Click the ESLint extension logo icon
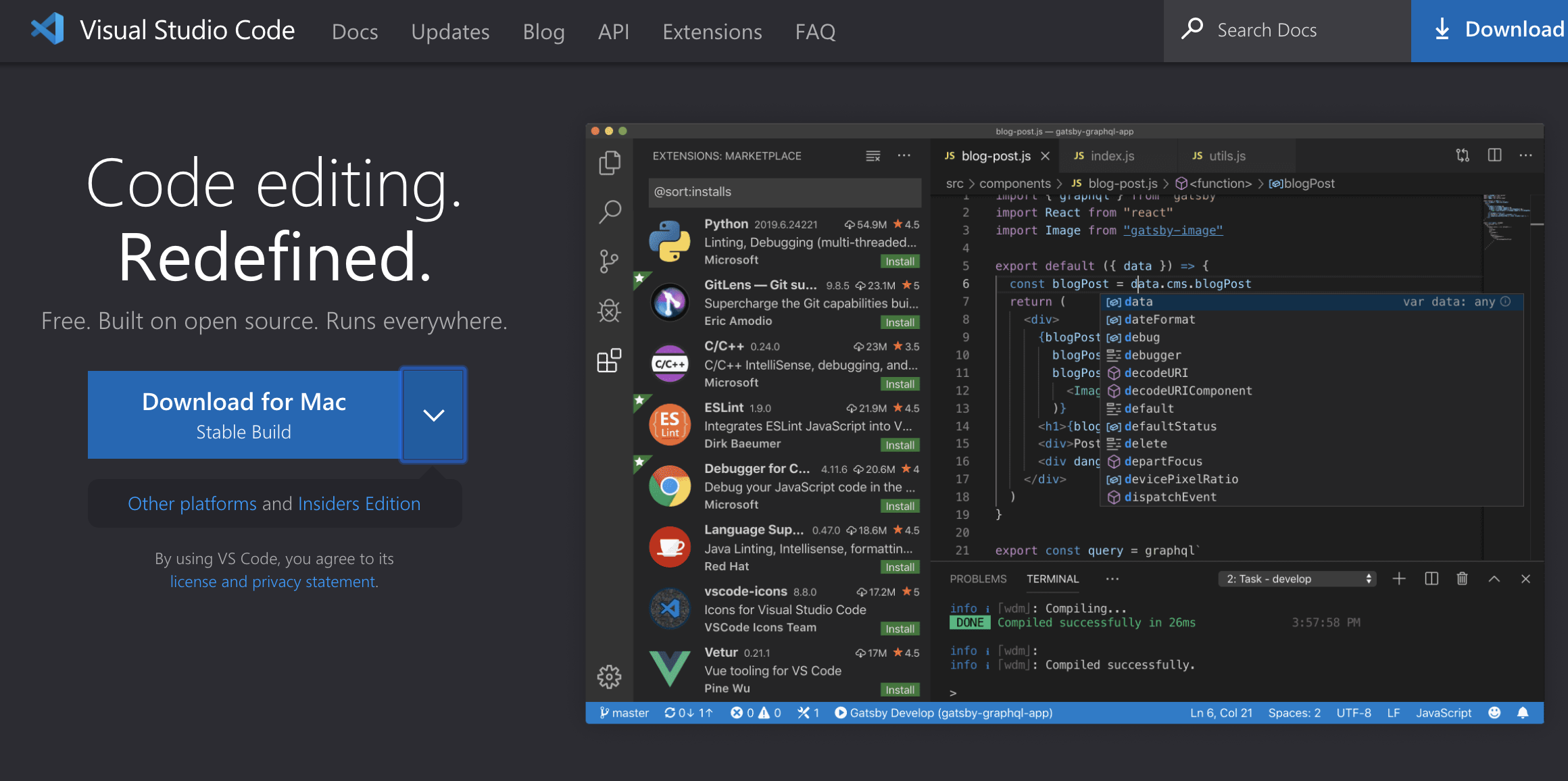 click(670, 425)
